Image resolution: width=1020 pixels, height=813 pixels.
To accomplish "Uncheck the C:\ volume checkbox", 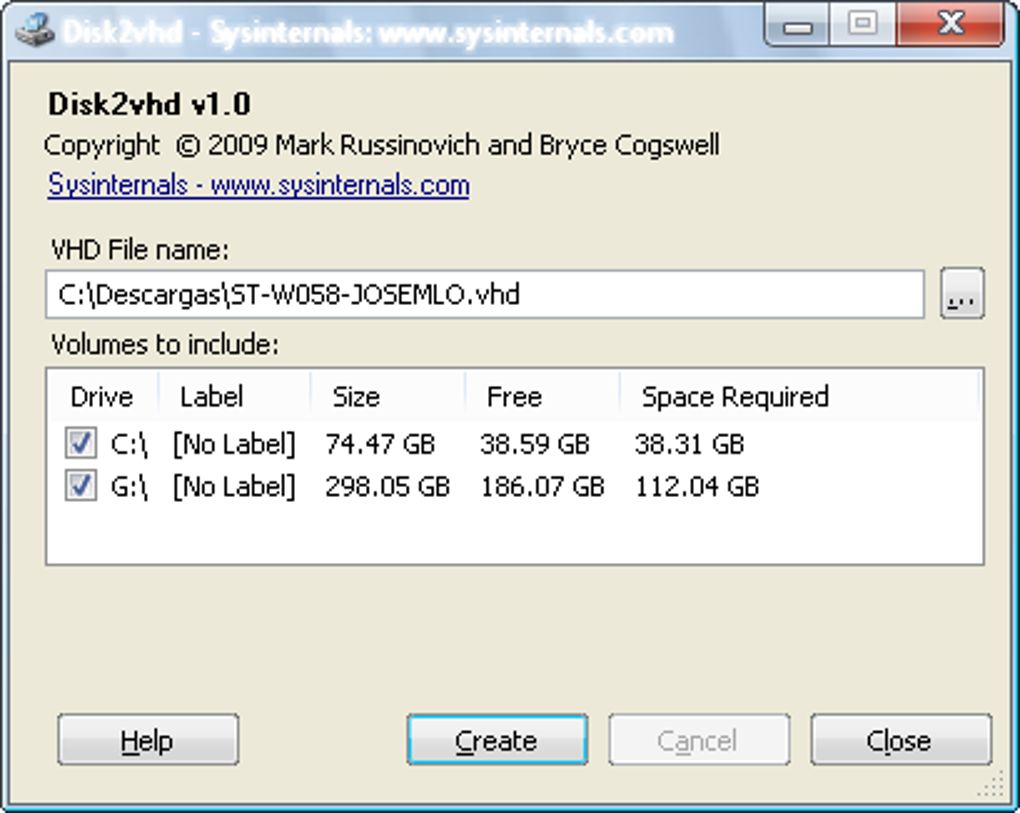I will coord(81,444).
